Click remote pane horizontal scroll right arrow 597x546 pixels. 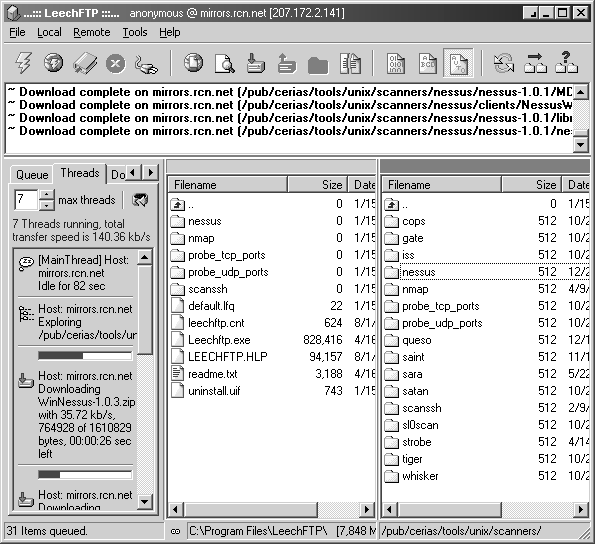pos(581,509)
